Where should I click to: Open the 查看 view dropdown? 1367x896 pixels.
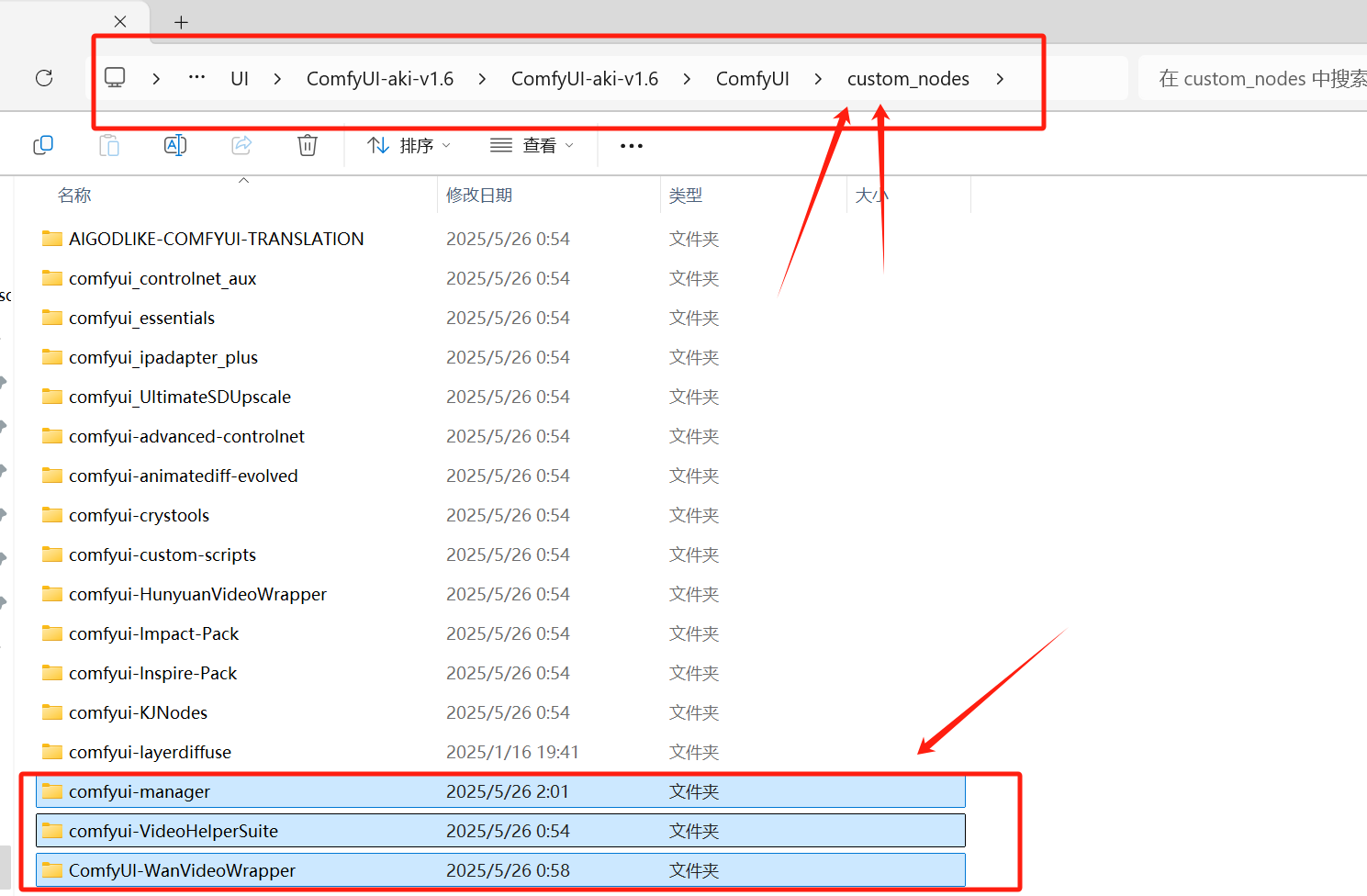tap(532, 145)
